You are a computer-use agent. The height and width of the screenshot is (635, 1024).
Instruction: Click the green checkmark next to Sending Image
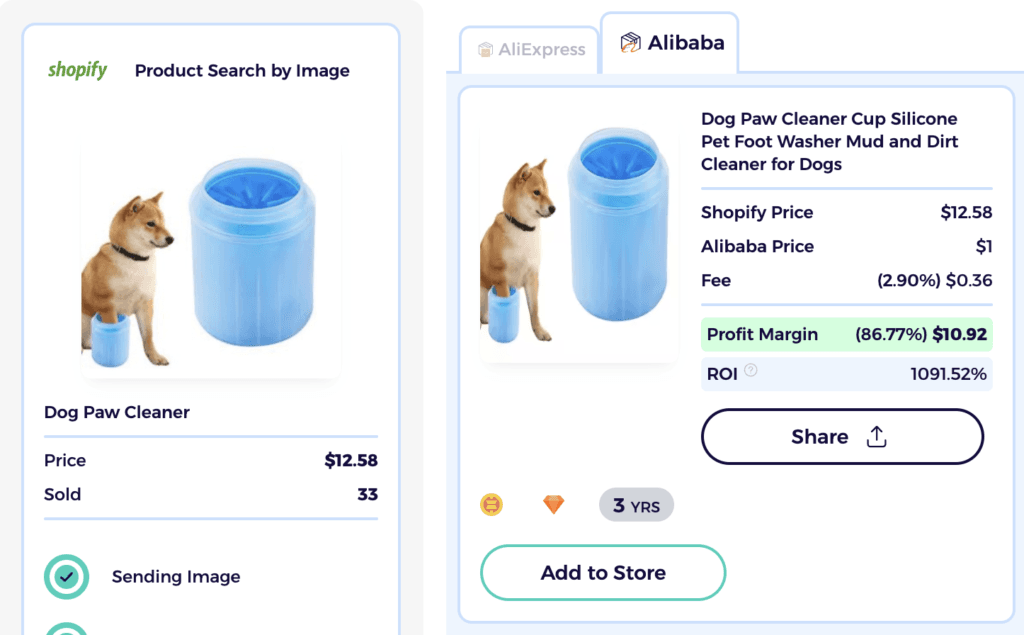click(66, 577)
